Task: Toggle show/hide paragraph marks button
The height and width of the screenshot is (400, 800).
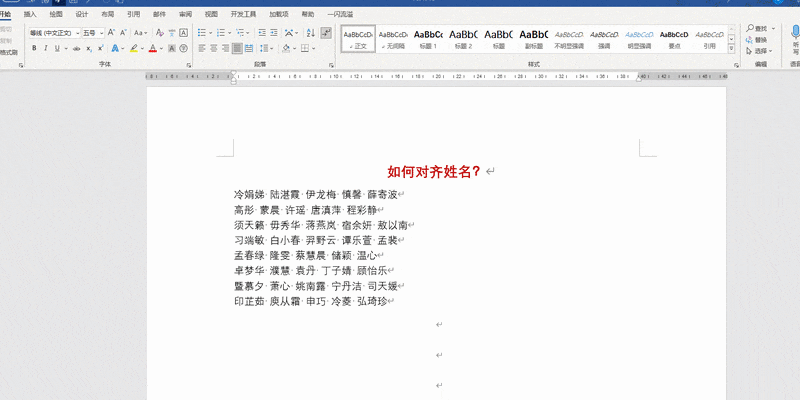Action: tap(326, 33)
